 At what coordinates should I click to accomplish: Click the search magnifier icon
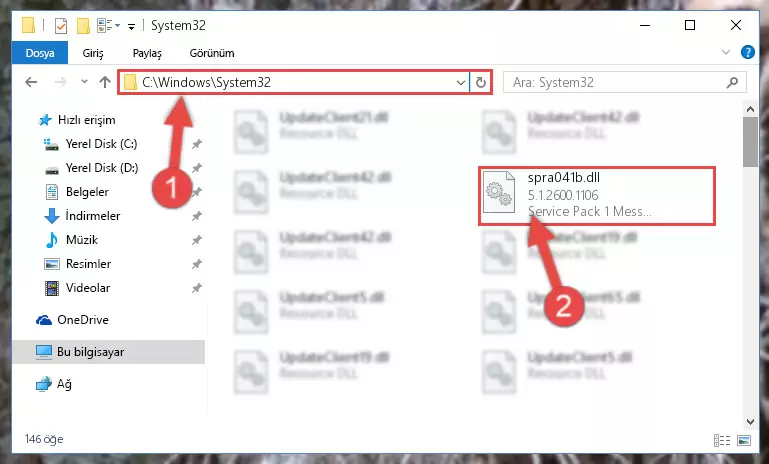[x=732, y=82]
